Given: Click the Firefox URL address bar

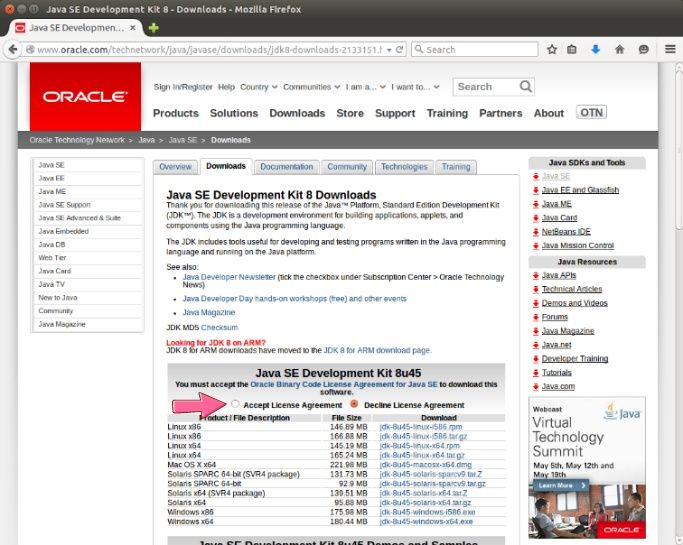Looking at the screenshot, I should [x=209, y=50].
